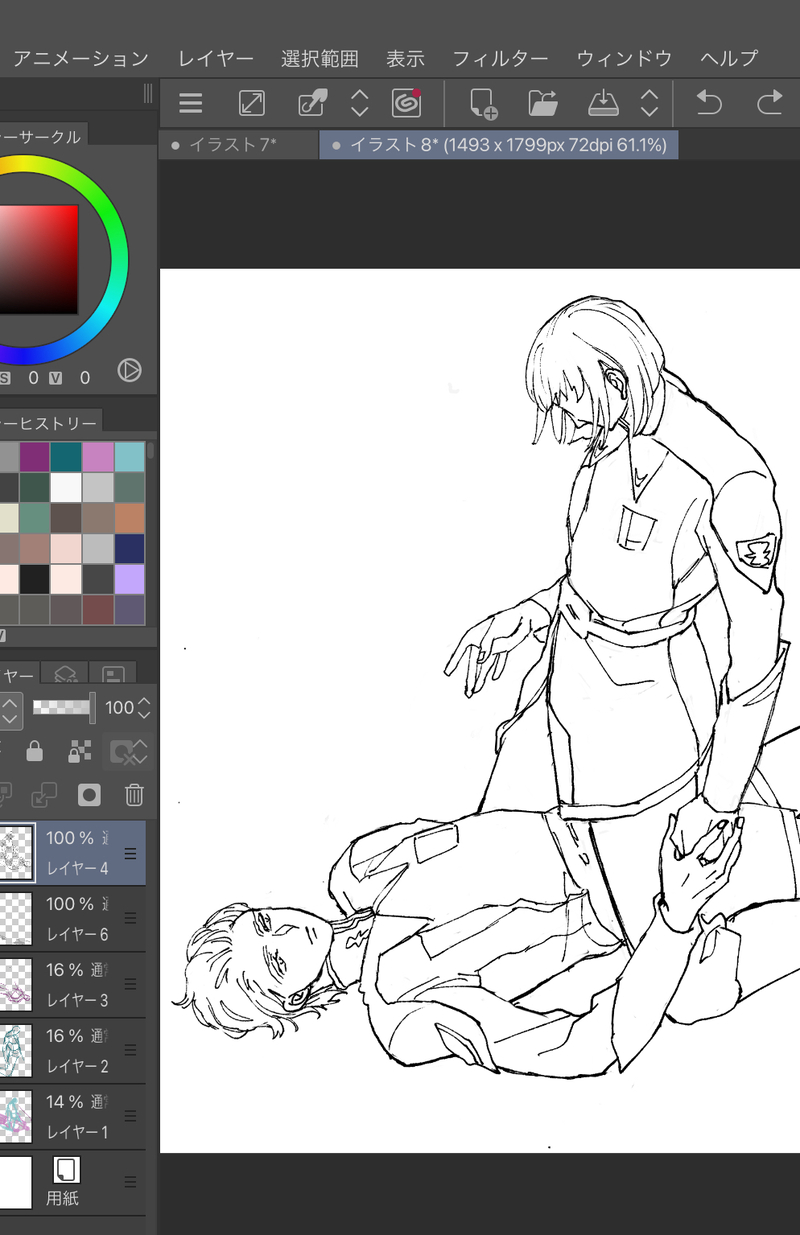This screenshot has width=800, height=1235.
Task: Open the ヘルプ menu
Action: pyautogui.click(x=729, y=59)
